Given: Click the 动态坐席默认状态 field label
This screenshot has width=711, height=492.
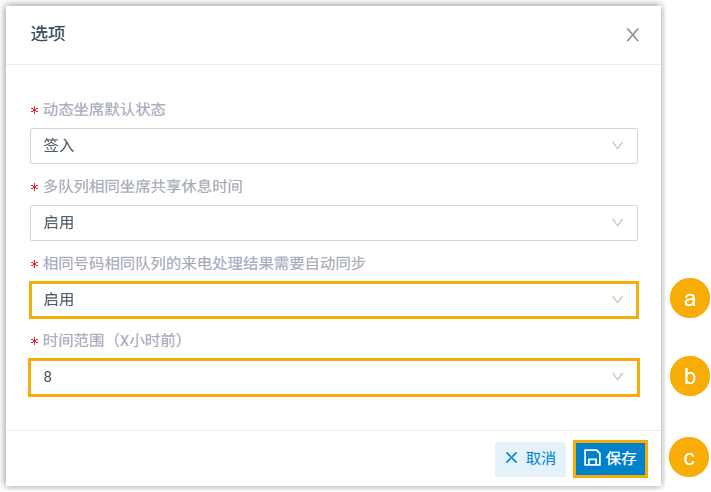Looking at the screenshot, I should (x=104, y=109).
